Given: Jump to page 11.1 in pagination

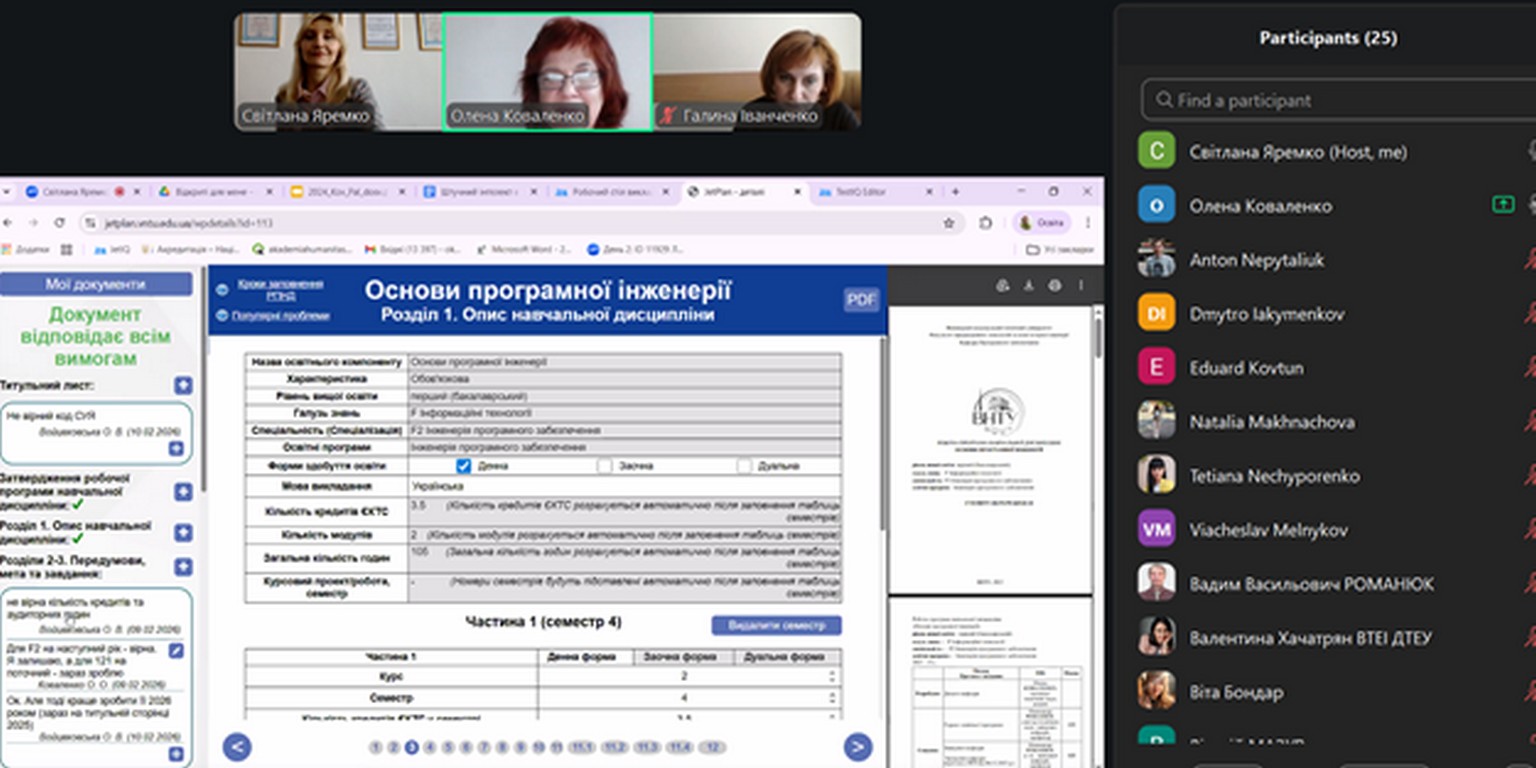Looking at the screenshot, I should pos(581,747).
